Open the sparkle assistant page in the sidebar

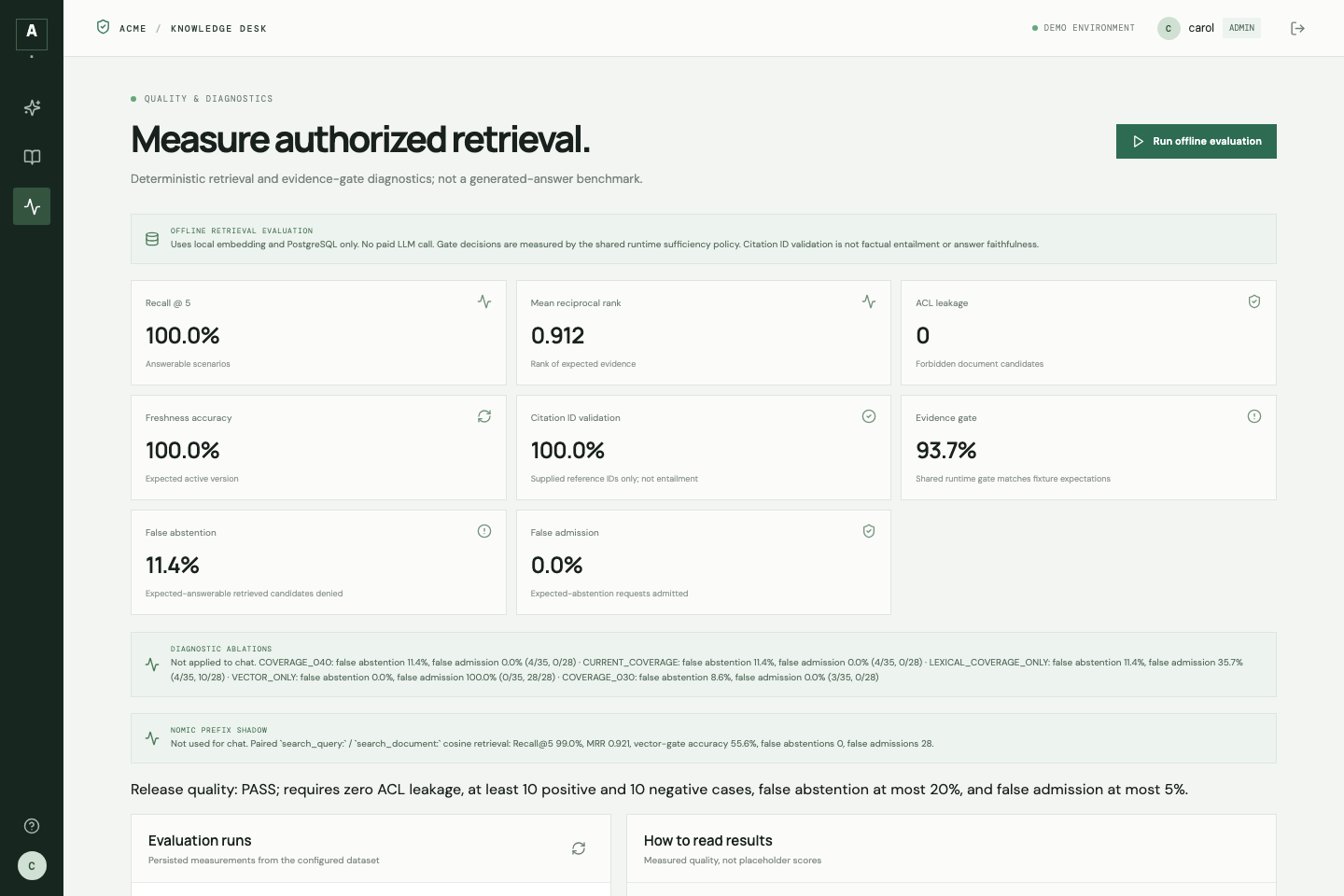[32, 107]
